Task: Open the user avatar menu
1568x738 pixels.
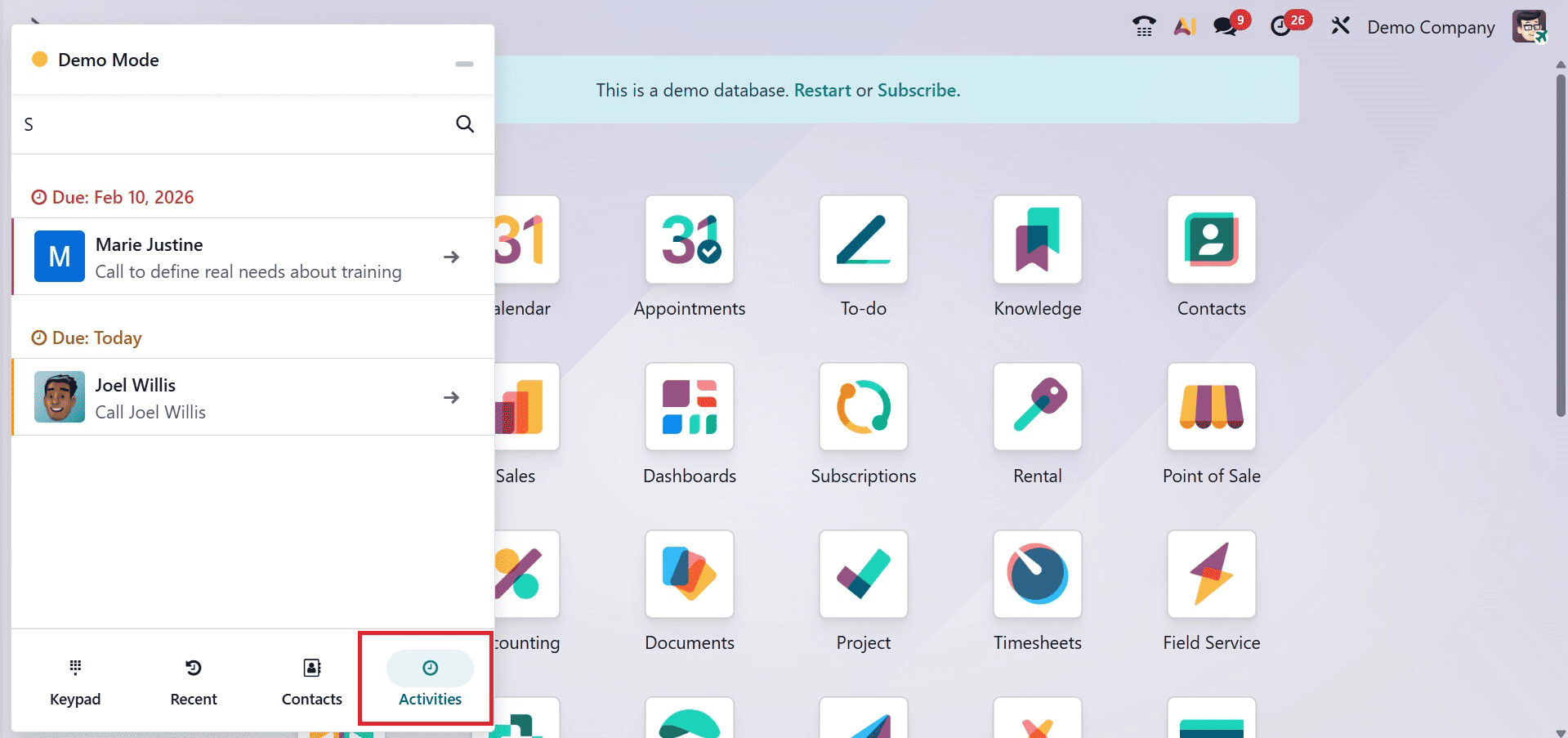Action: 1528,25
